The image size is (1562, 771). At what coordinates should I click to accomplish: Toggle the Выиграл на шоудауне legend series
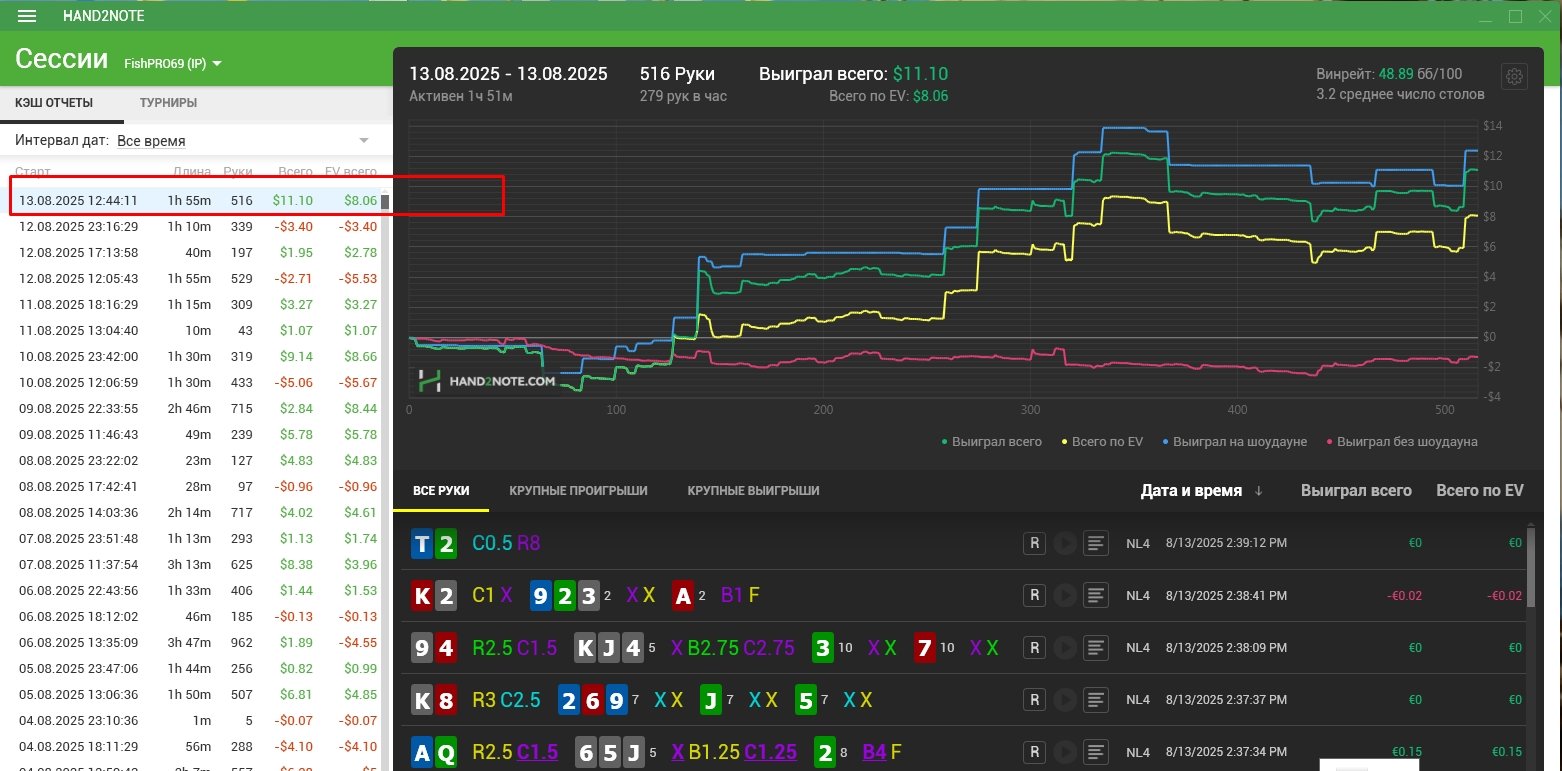1235,441
